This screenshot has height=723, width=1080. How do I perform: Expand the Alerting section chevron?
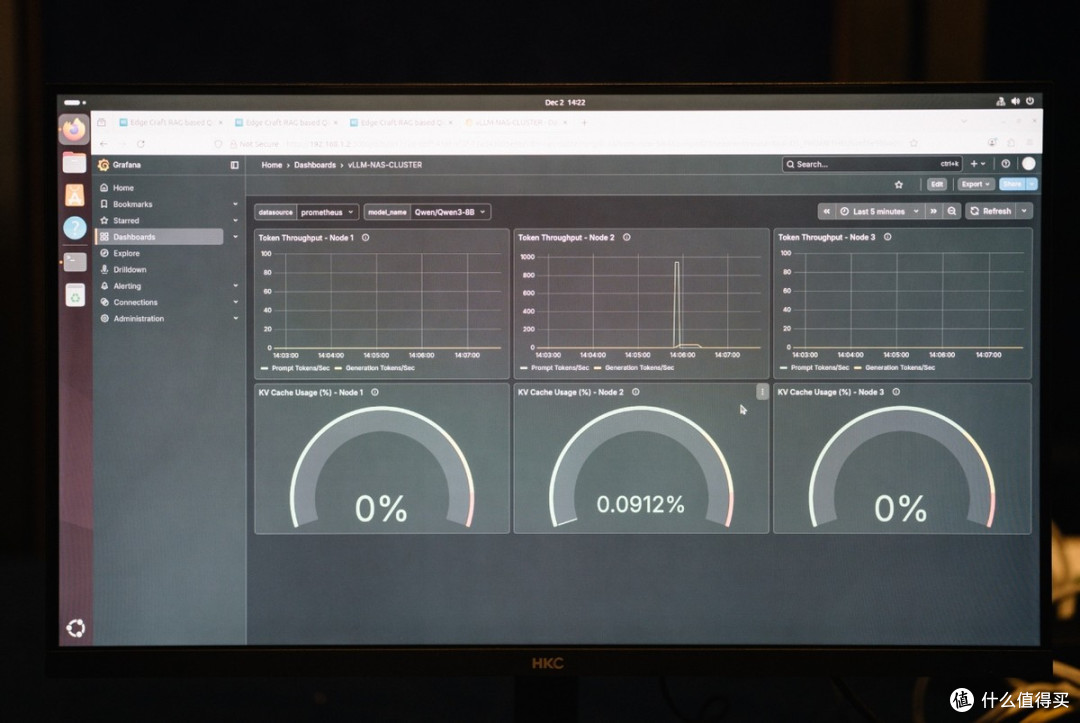(236, 286)
